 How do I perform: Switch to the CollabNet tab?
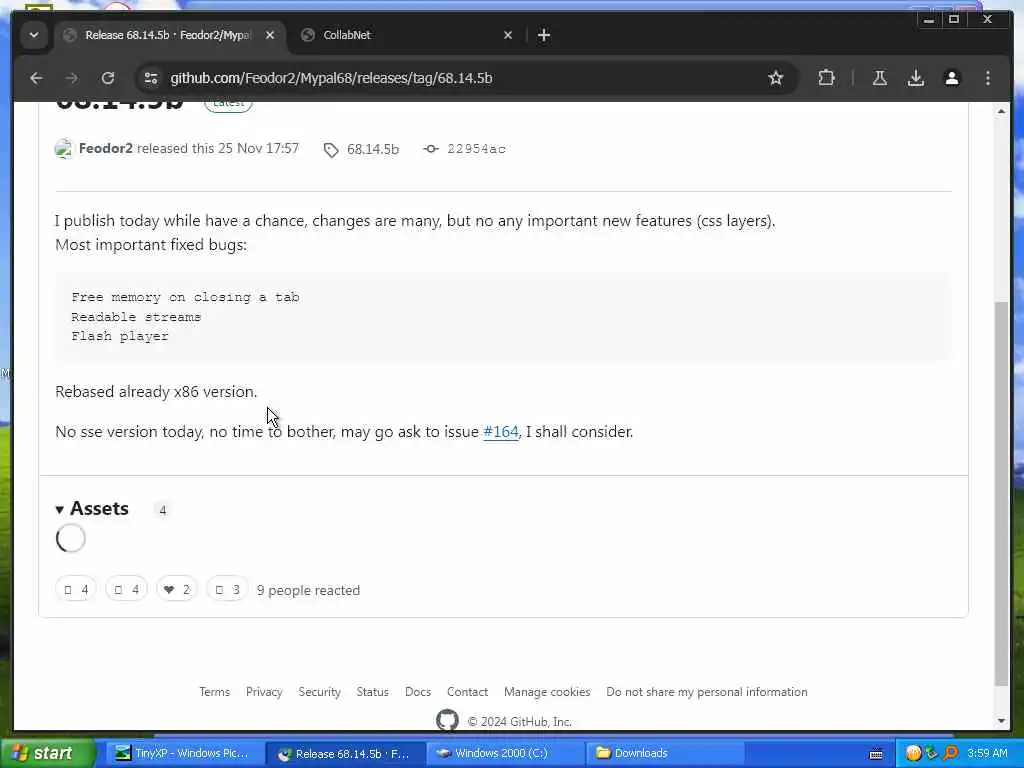point(405,35)
